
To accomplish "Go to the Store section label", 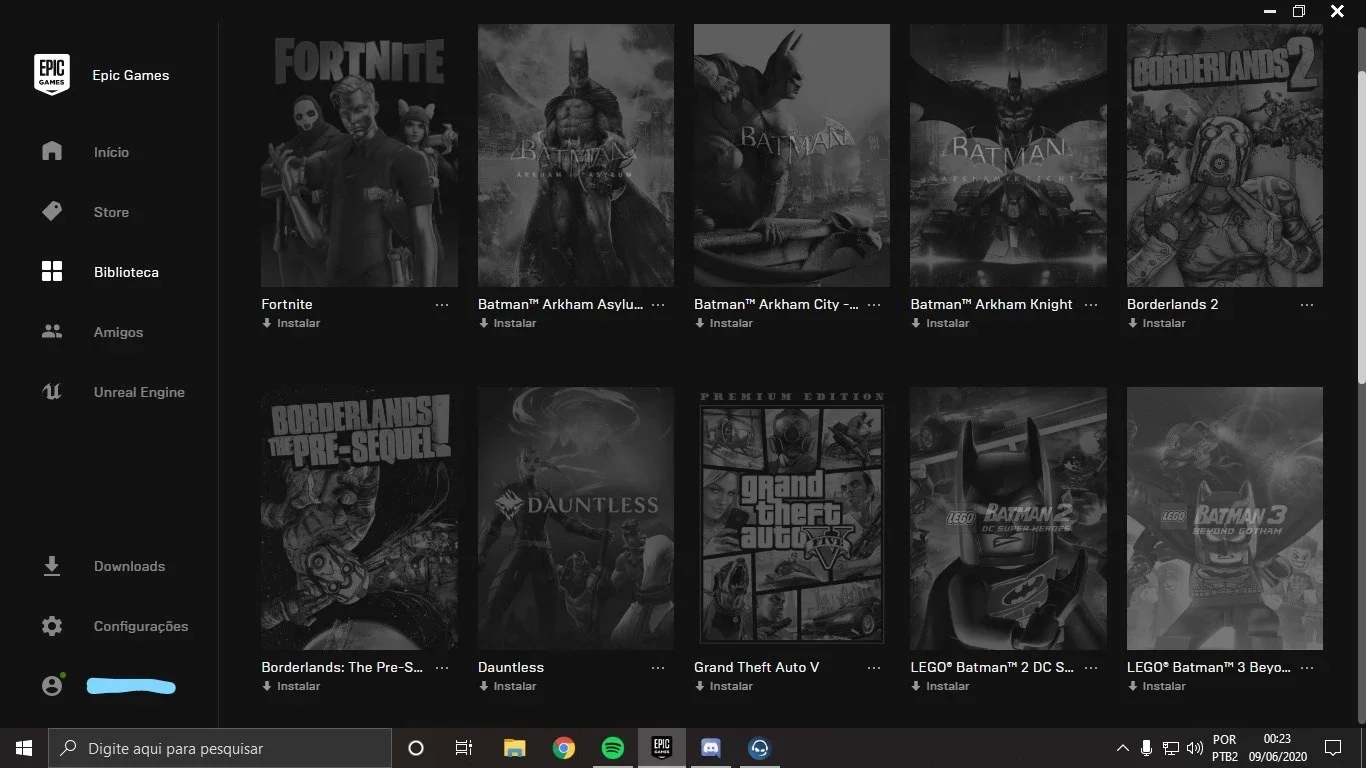I will tap(111, 212).
